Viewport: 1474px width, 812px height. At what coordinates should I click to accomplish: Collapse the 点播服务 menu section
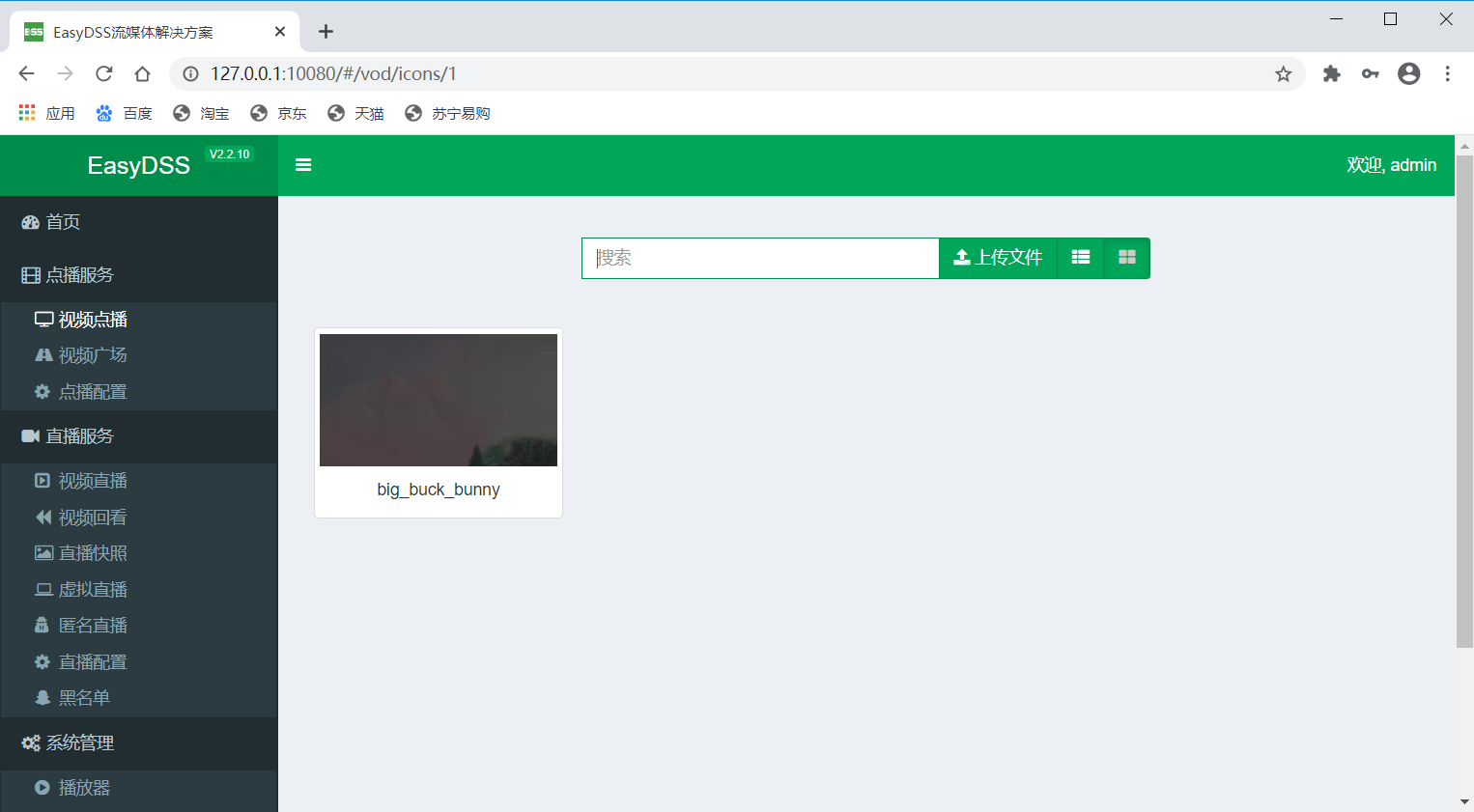pyautogui.click(x=139, y=275)
